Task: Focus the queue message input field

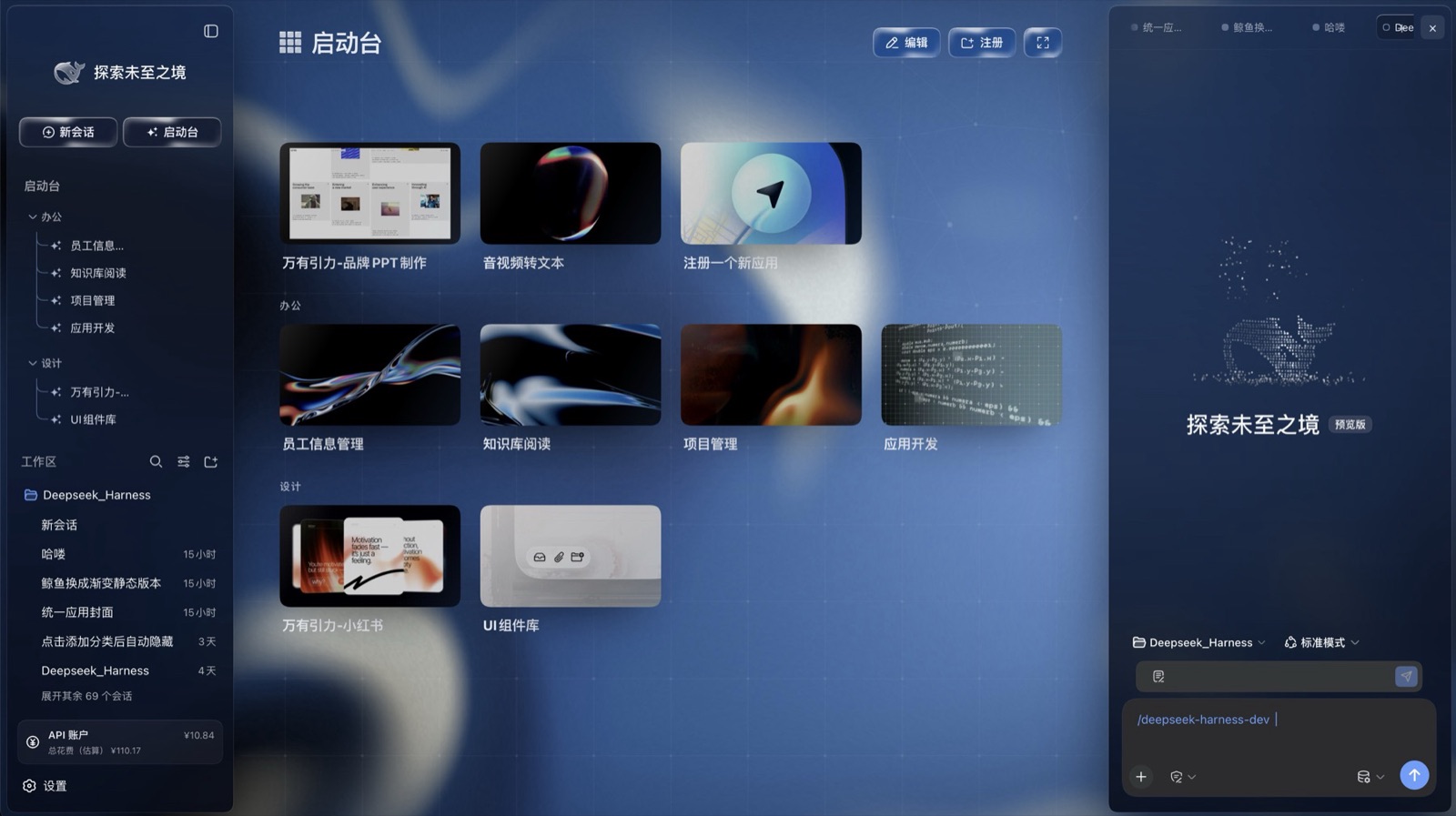Action: (x=1279, y=676)
